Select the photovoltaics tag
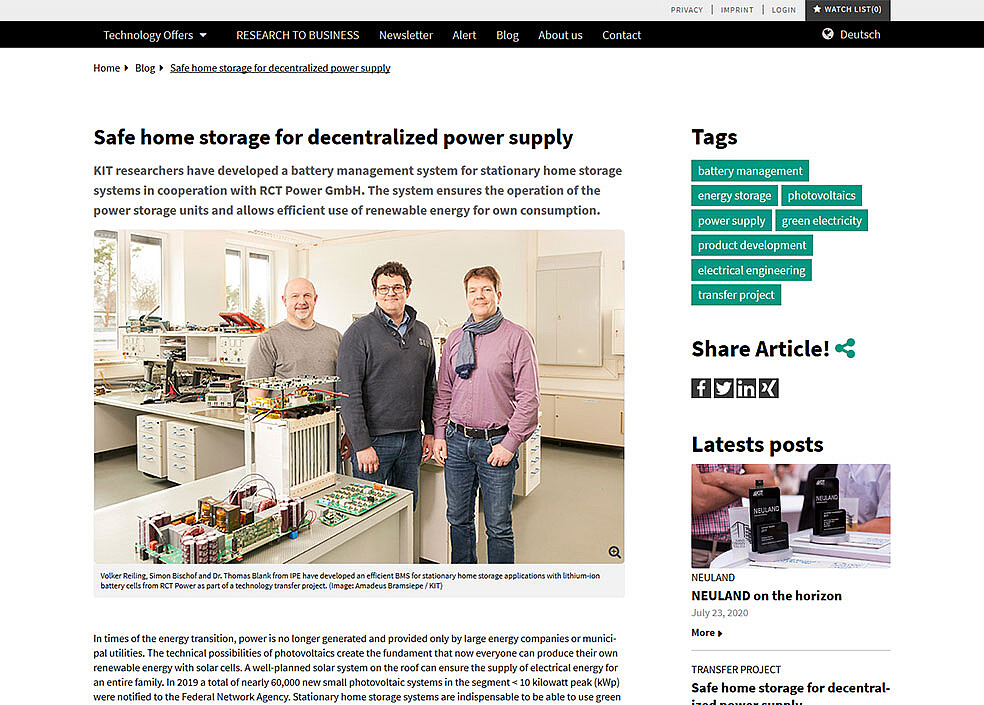The height and width of the screenshot is (705, 984). pos(821,195)
